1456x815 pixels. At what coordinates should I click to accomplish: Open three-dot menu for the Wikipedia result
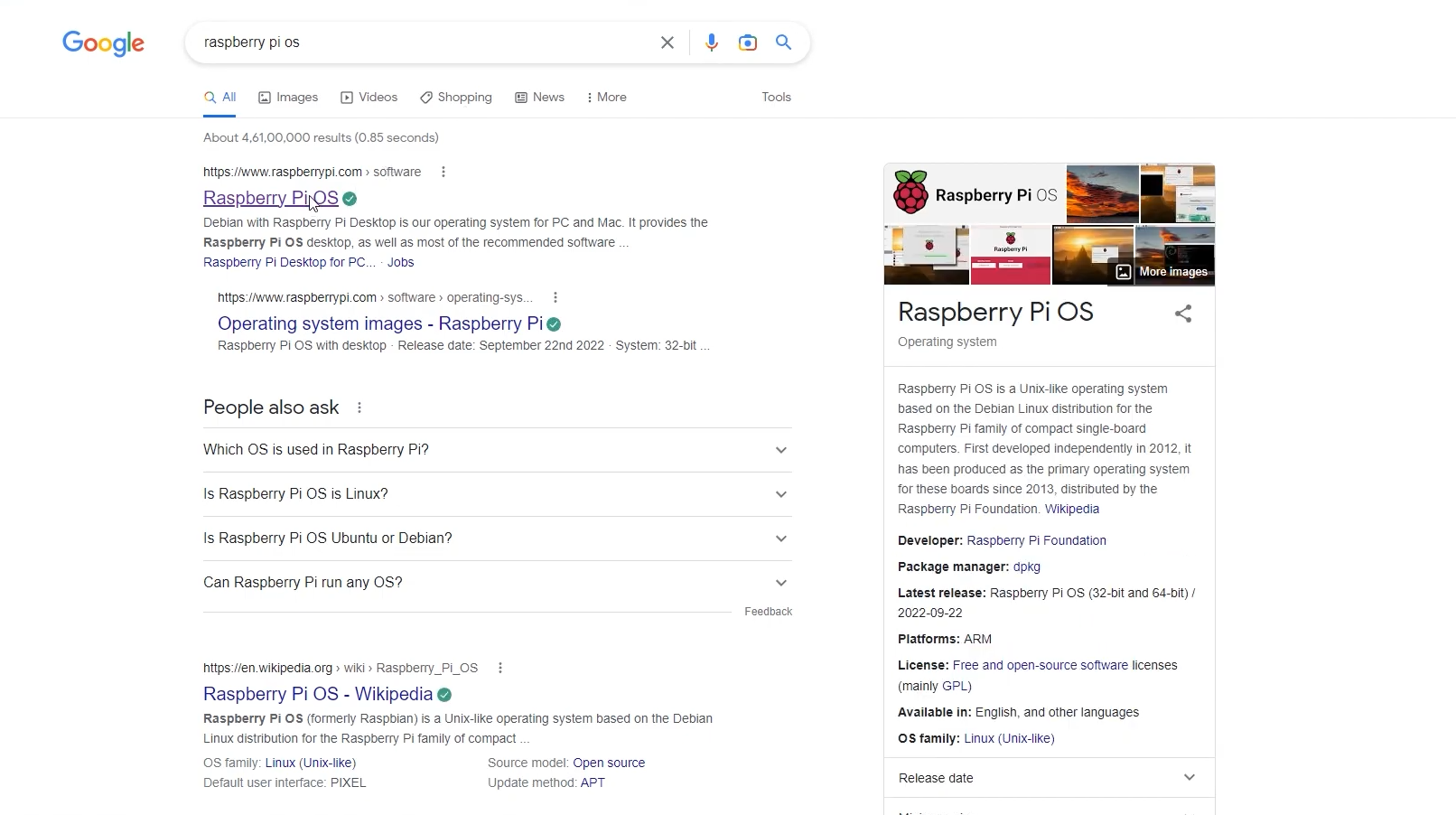(499, 668)
